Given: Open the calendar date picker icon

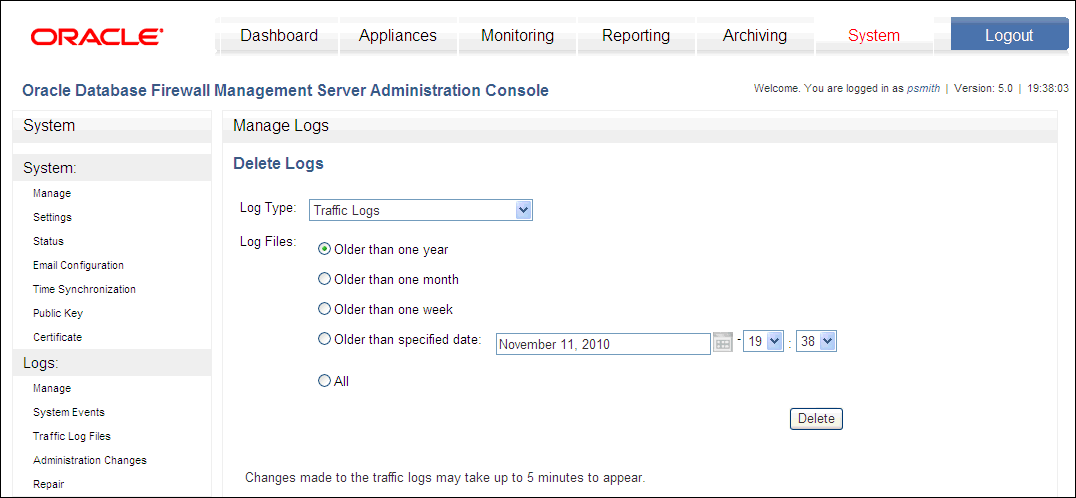Looking at the screenshot, I should 723,342.
